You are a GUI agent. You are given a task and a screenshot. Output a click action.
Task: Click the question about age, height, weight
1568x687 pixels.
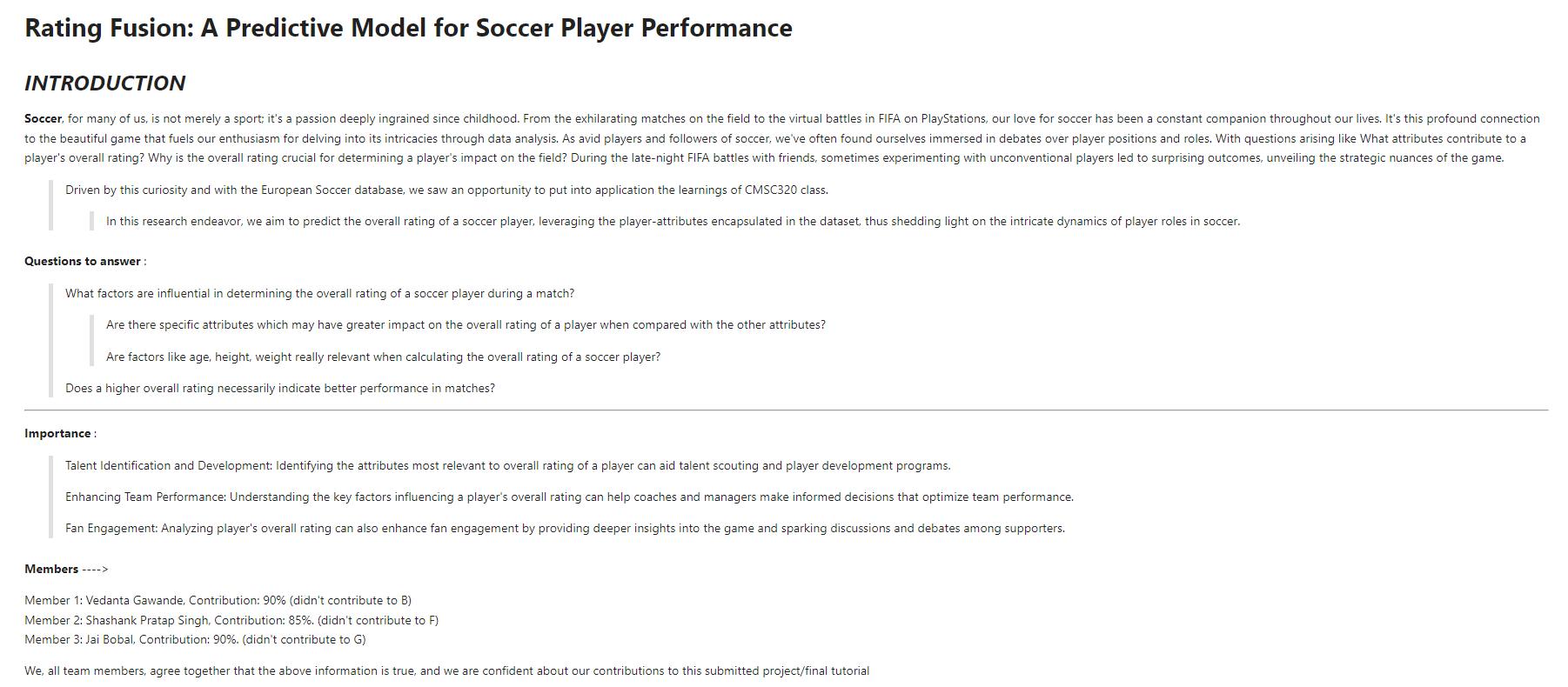383,357
